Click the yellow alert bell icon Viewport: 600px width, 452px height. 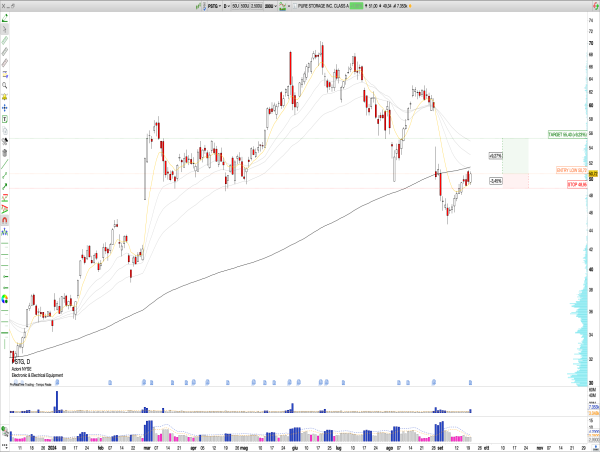5,97
